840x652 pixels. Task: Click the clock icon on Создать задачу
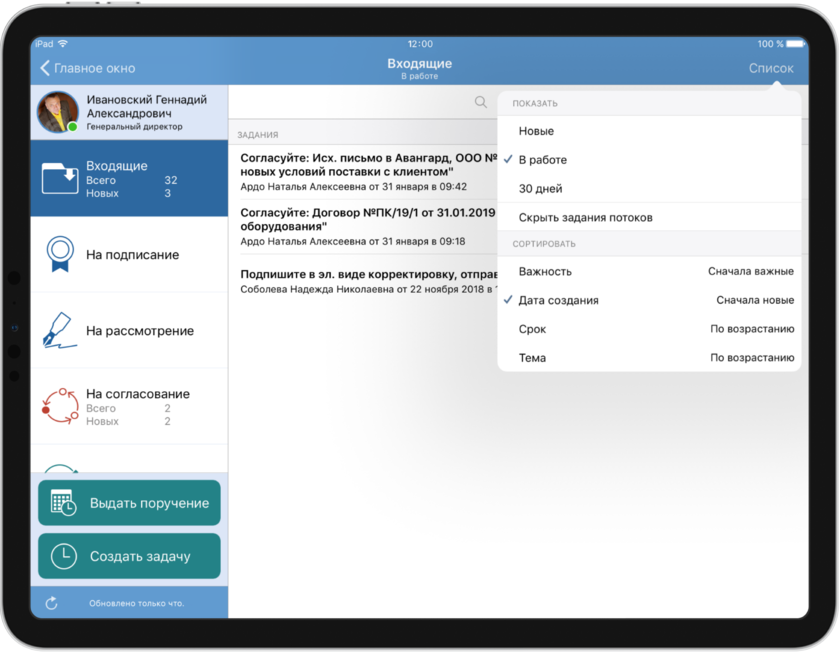(63, 556)
